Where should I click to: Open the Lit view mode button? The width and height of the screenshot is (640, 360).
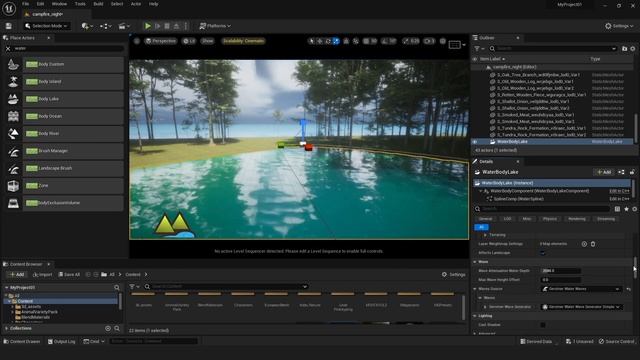[189, 41]
